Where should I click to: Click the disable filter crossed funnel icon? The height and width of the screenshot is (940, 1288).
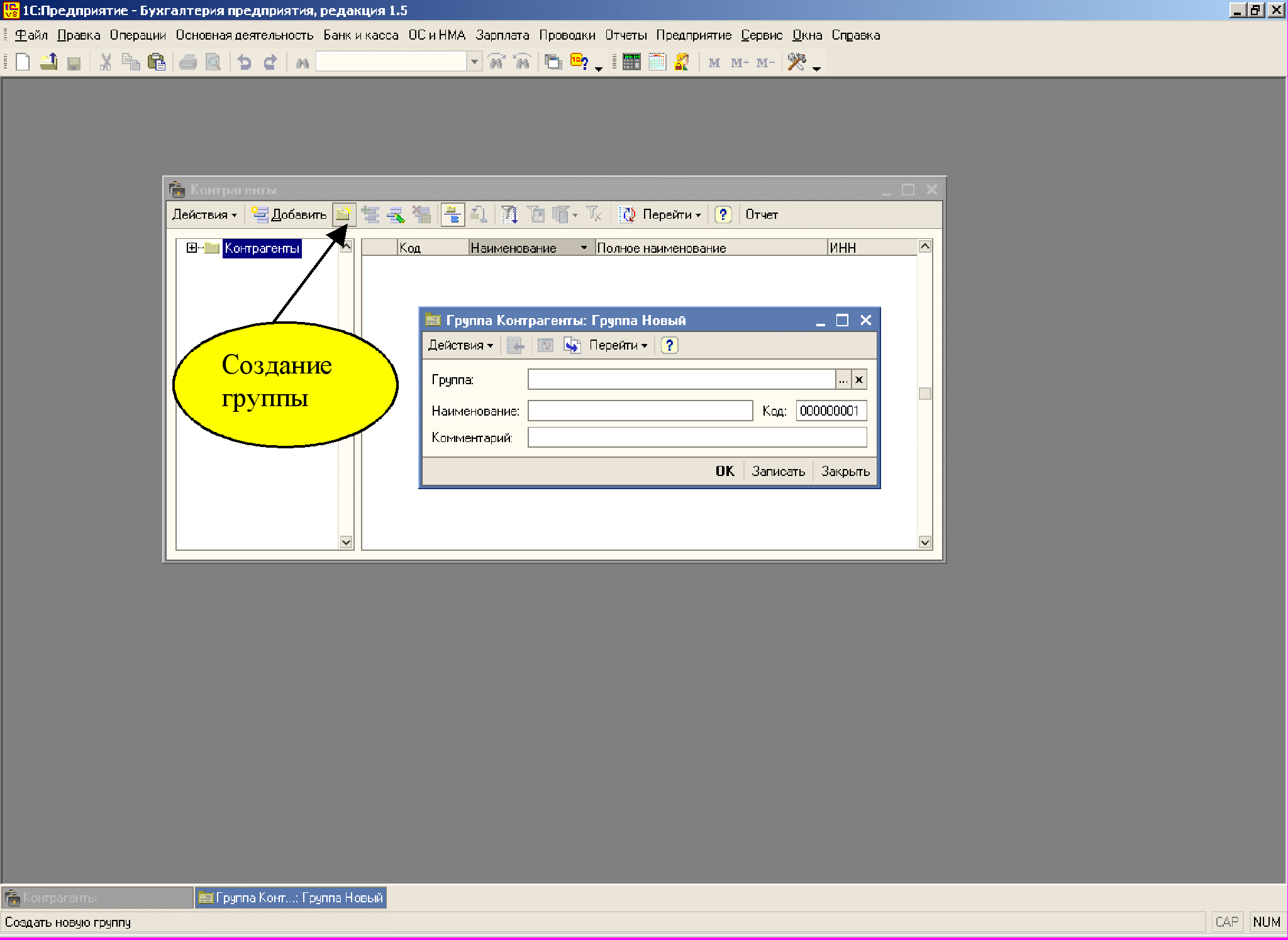(594, 215)
